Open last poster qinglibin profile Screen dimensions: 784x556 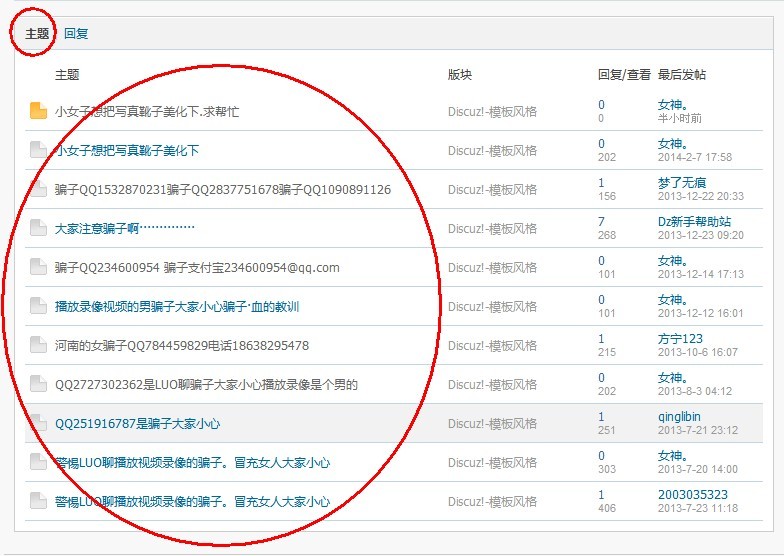coord(679,417)
